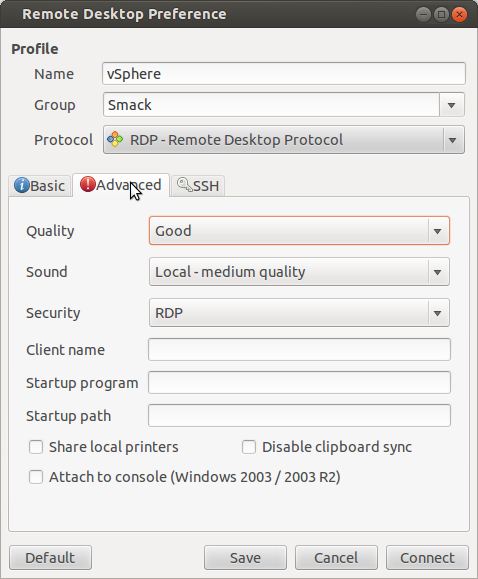478x579 pixels.
Task: Open the Security dropdown set to RDP
Action: 299,313
